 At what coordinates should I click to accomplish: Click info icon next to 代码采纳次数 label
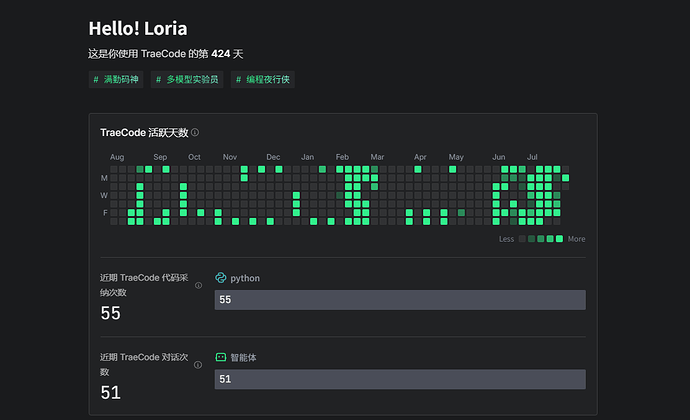(198, 285)
